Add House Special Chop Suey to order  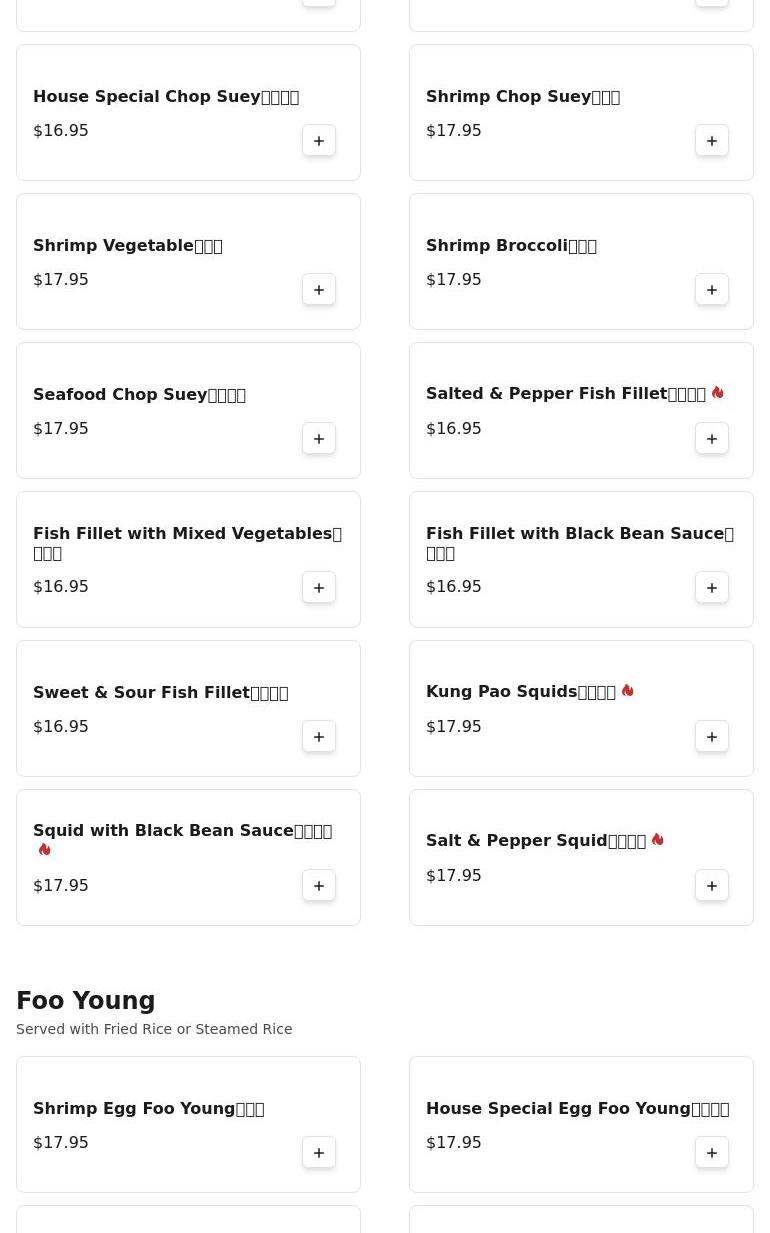pos(319,141)
